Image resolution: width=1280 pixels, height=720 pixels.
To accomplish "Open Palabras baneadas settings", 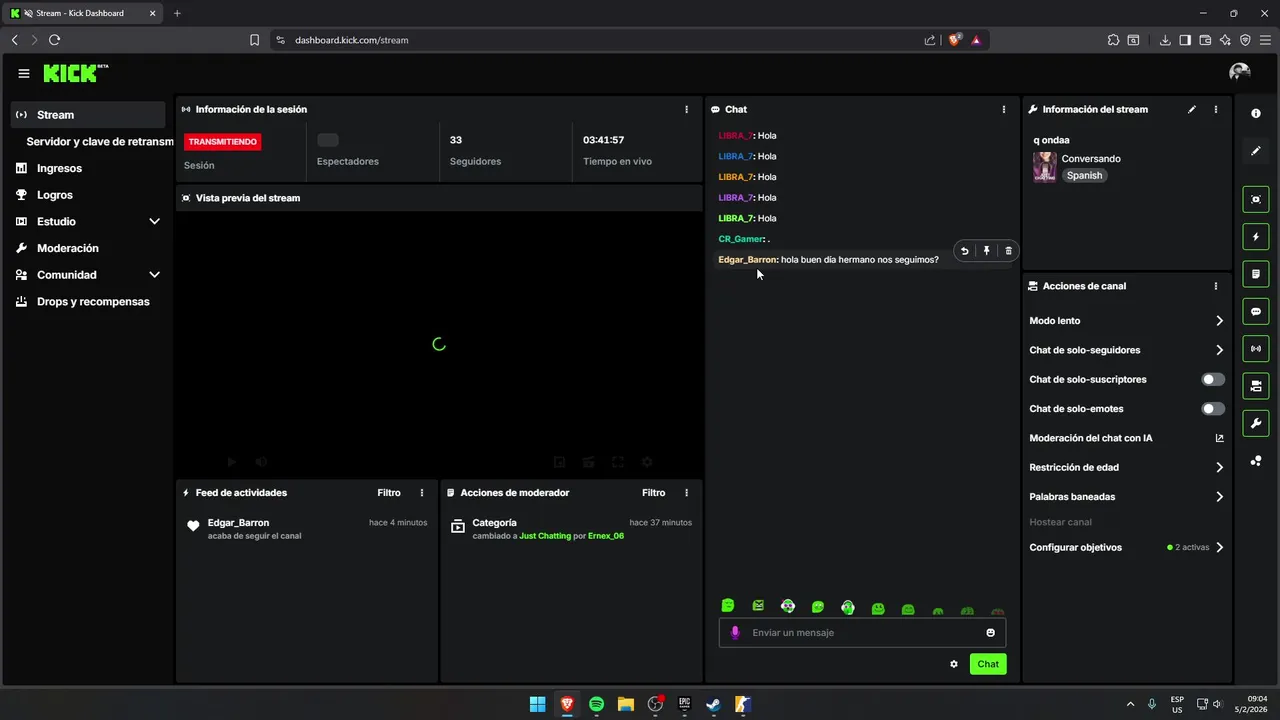I will [1126, 497].
